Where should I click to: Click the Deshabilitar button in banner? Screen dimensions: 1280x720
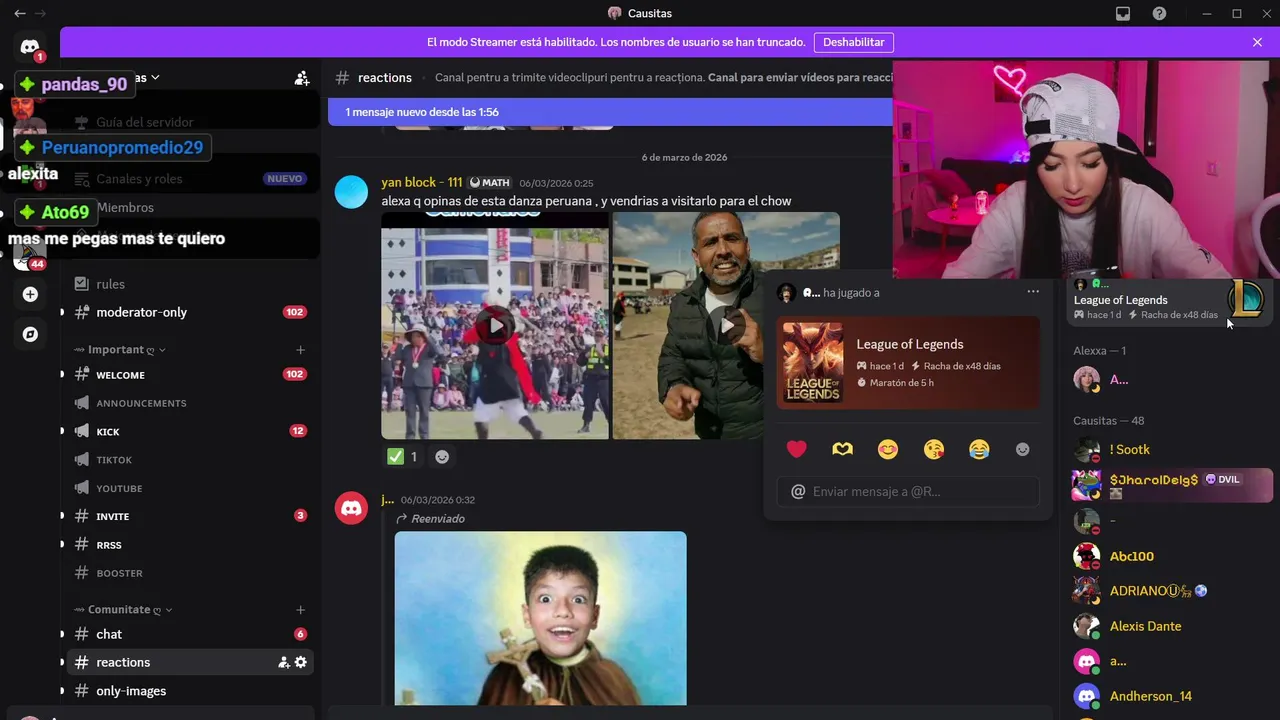854,42
